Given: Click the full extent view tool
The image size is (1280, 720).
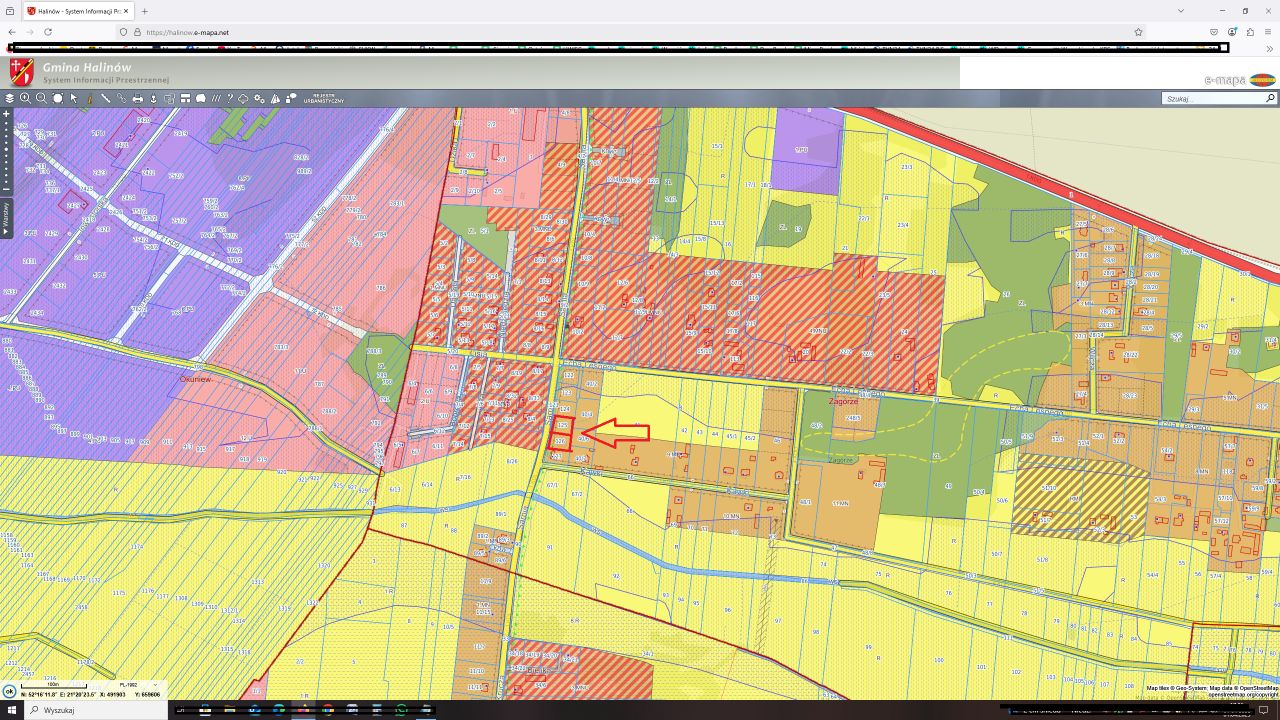Looking at the screenshot, I should click(58, 99).
